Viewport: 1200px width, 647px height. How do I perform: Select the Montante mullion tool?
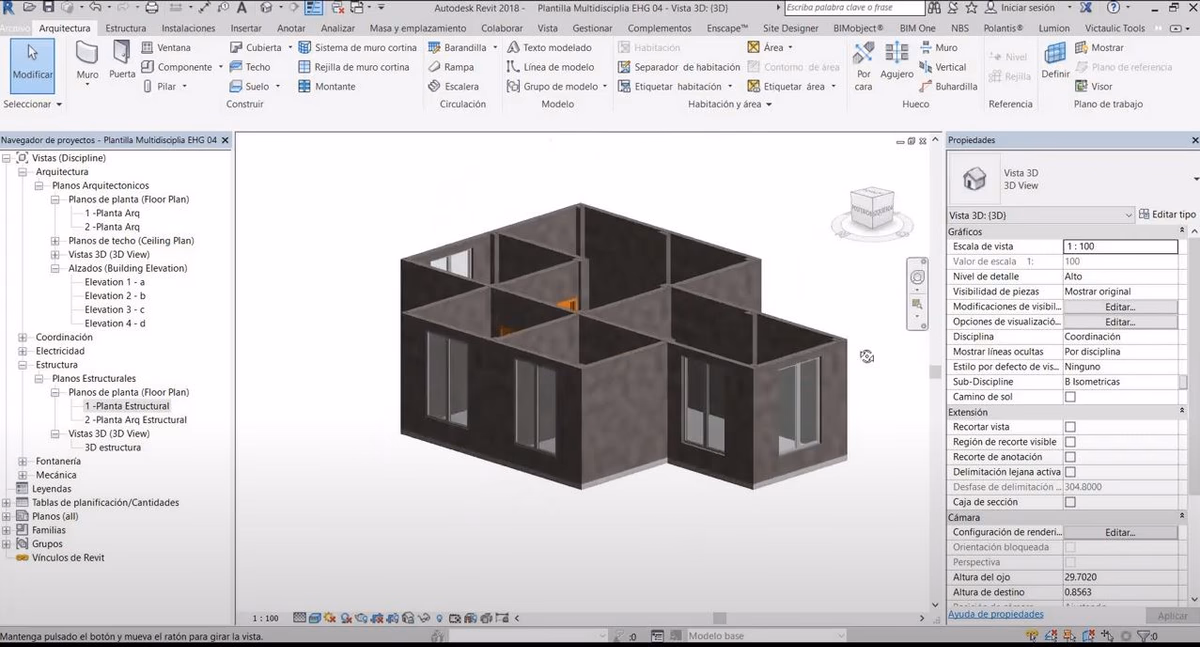click(x=326, y=86)
